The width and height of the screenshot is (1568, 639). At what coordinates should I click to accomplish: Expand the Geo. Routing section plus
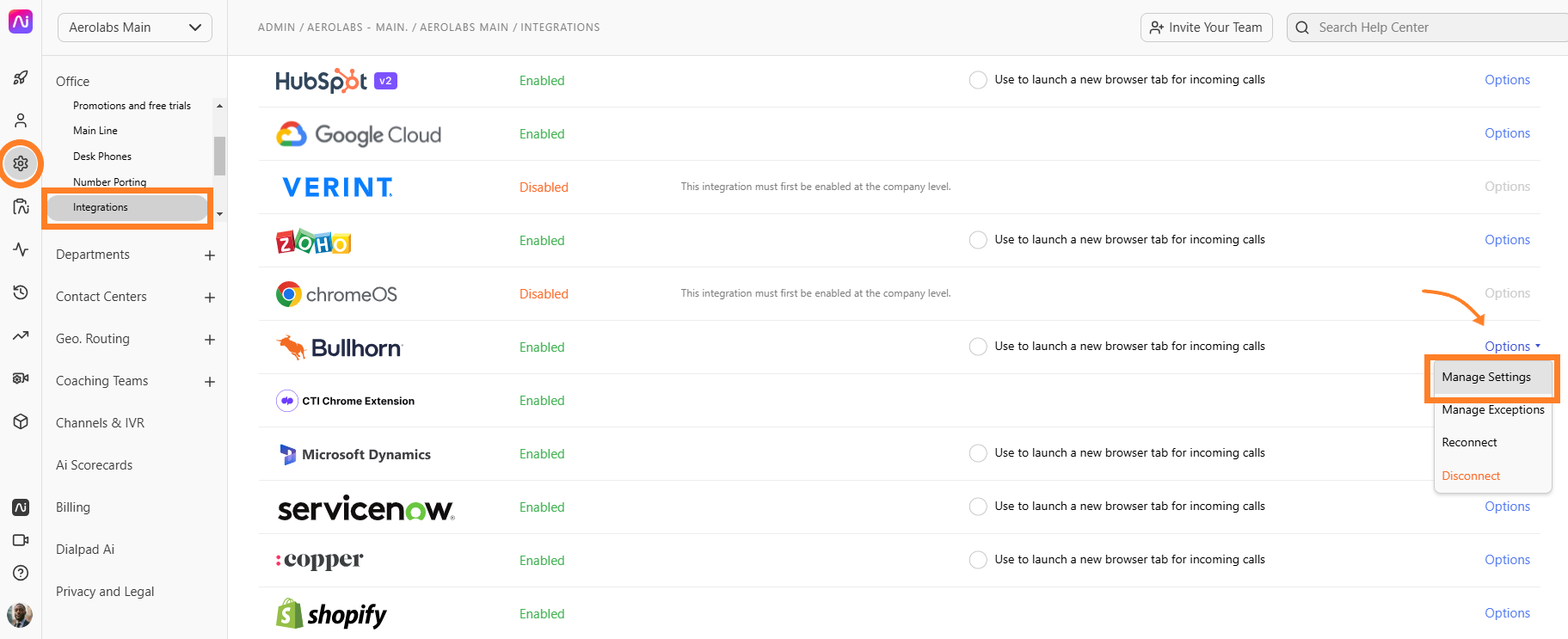(x=209, y=340)
